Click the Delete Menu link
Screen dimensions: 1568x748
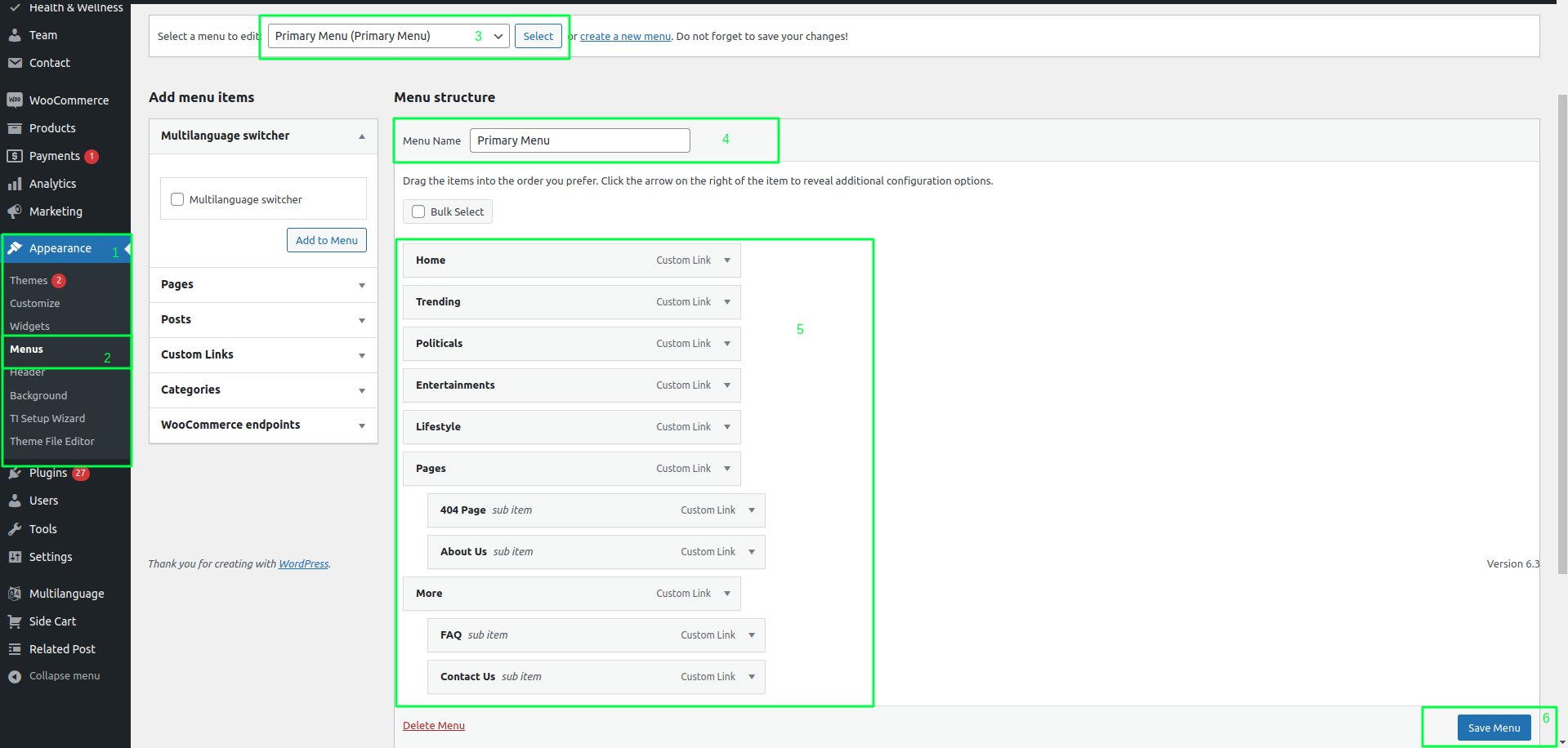coord(434,725)
